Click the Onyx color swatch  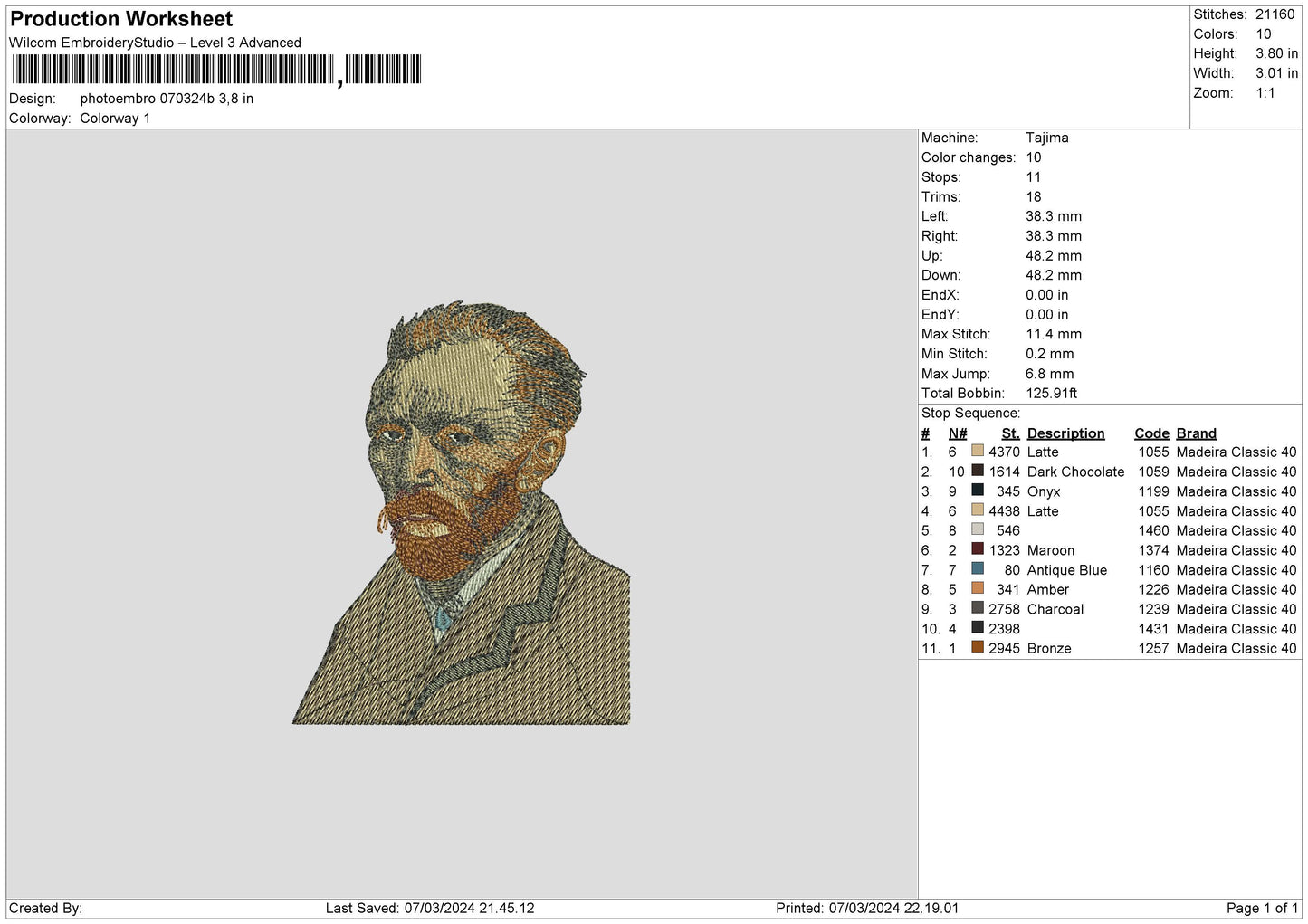[978, 491]
